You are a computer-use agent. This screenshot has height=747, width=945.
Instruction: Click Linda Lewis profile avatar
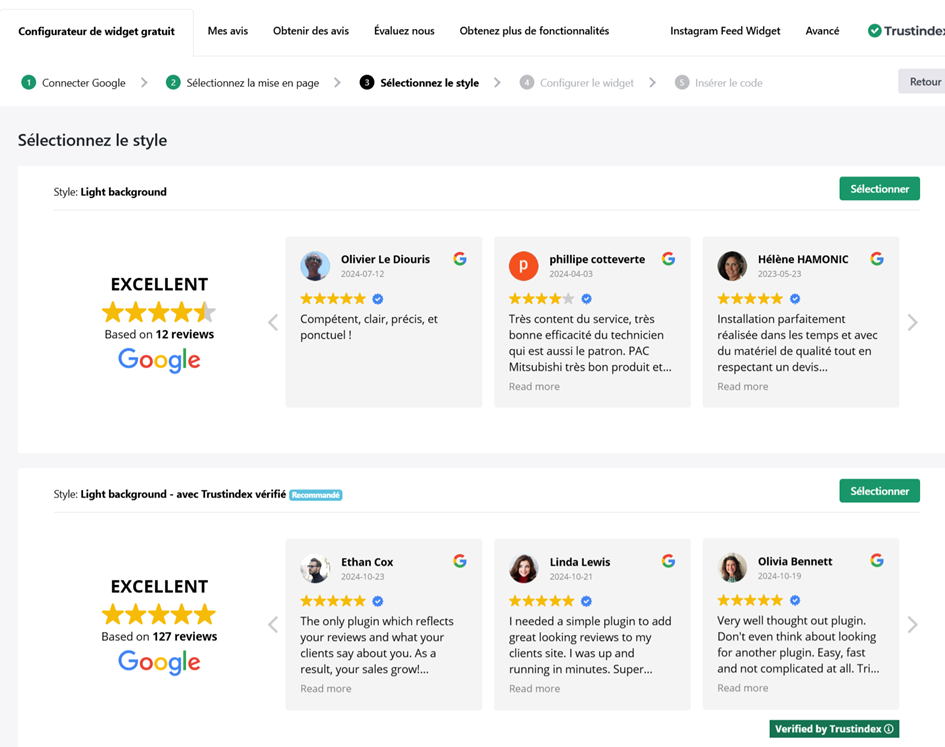click(x=524, y=569)
